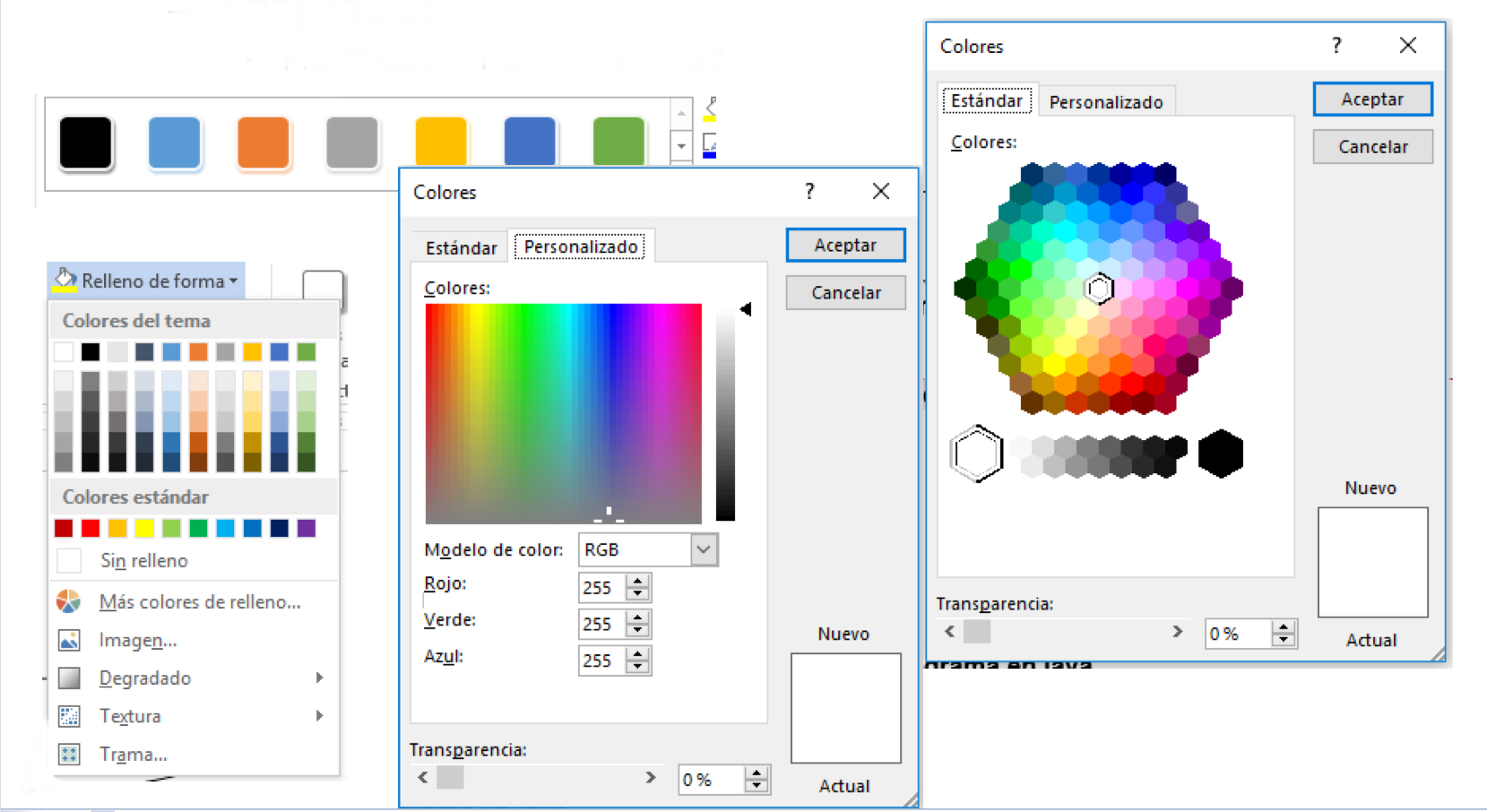Select Personalizado tab in middle dialog
1487x812 pixels.
tap(581, 246)
